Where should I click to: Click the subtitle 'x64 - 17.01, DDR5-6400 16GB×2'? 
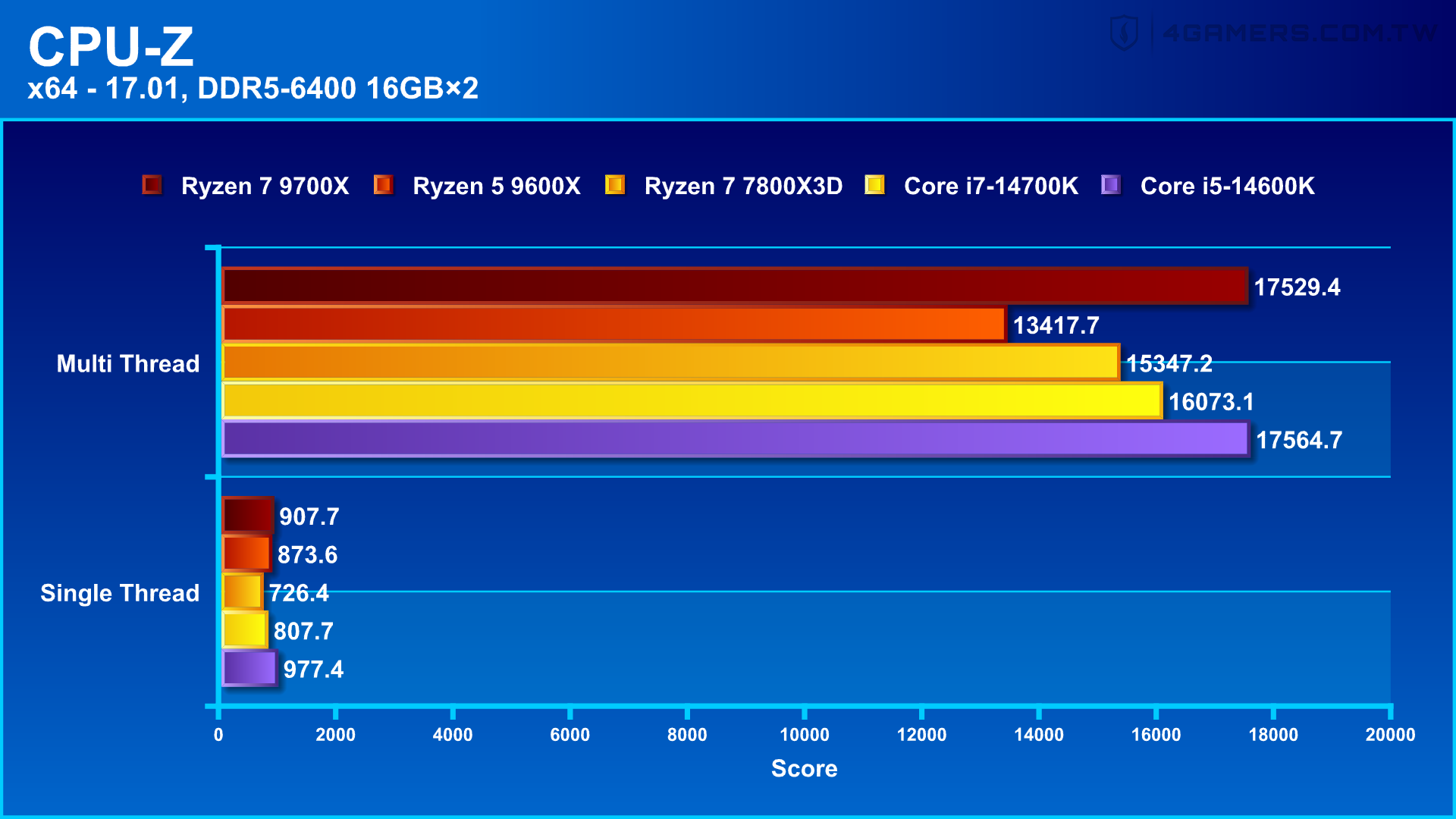253,89
